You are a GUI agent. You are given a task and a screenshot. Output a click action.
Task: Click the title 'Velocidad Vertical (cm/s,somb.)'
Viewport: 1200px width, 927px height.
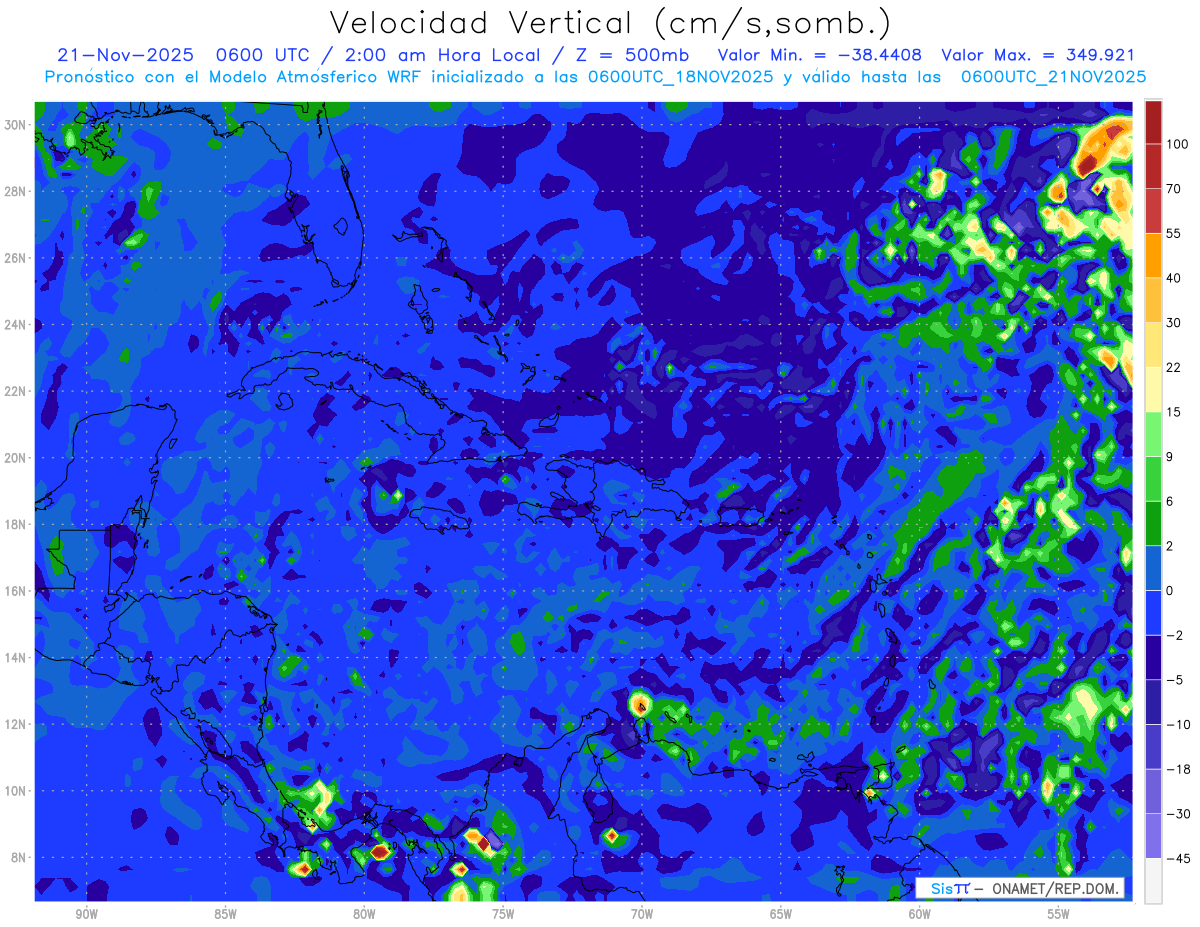coord(610,23)
